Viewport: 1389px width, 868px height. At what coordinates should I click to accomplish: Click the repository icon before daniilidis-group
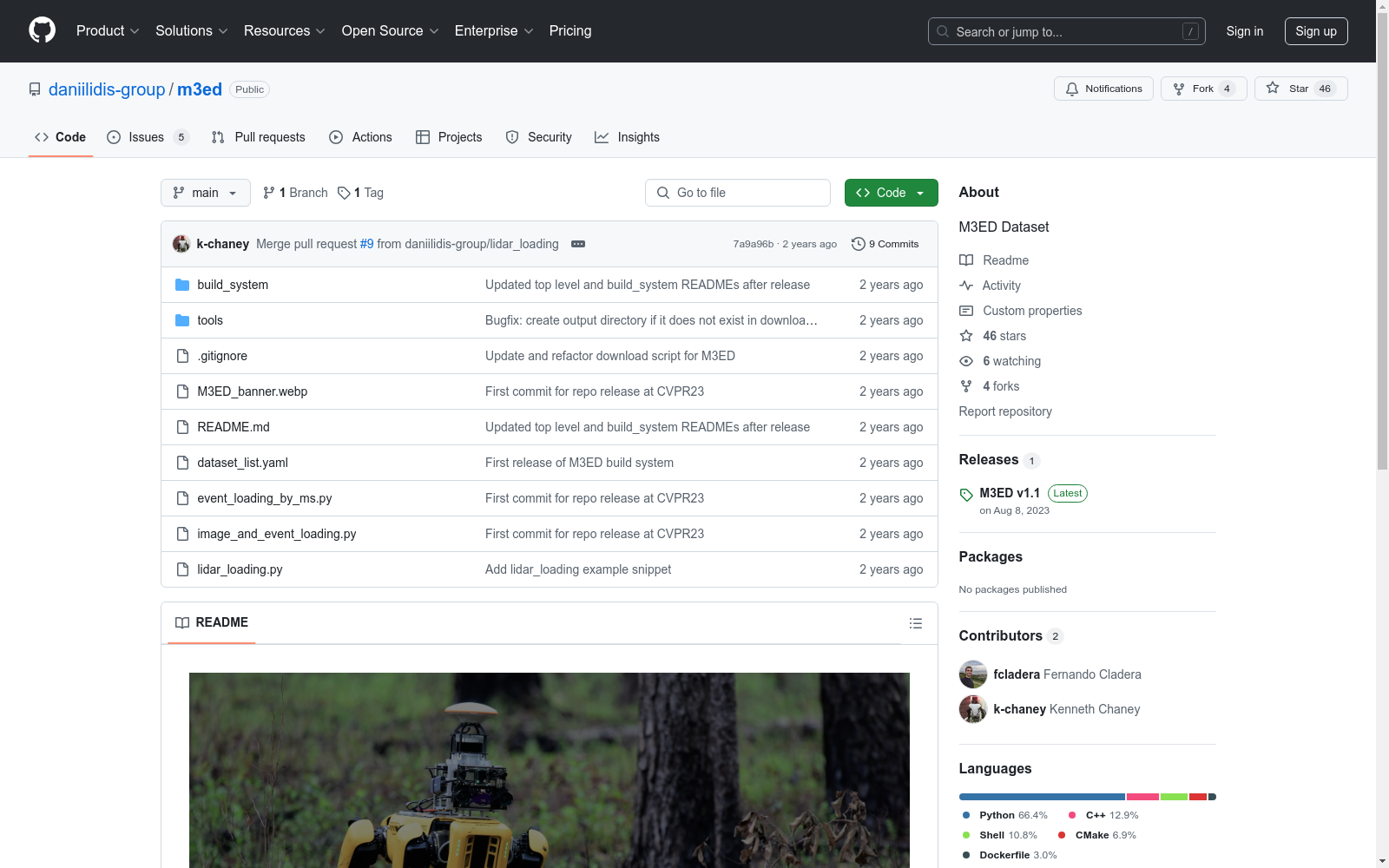[x=35, y=89]
